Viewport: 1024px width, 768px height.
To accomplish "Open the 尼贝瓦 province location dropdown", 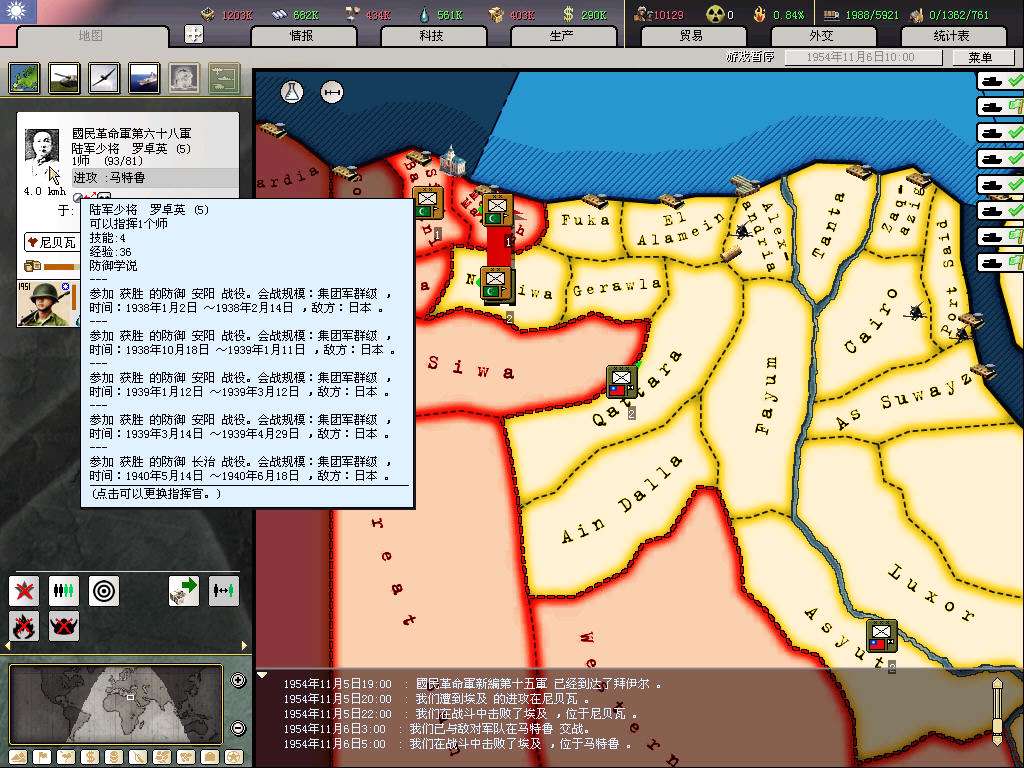I will point(51,242).
